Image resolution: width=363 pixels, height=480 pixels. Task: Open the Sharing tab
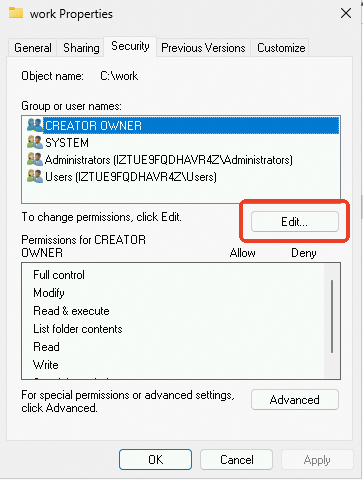[x=81, y=48]
